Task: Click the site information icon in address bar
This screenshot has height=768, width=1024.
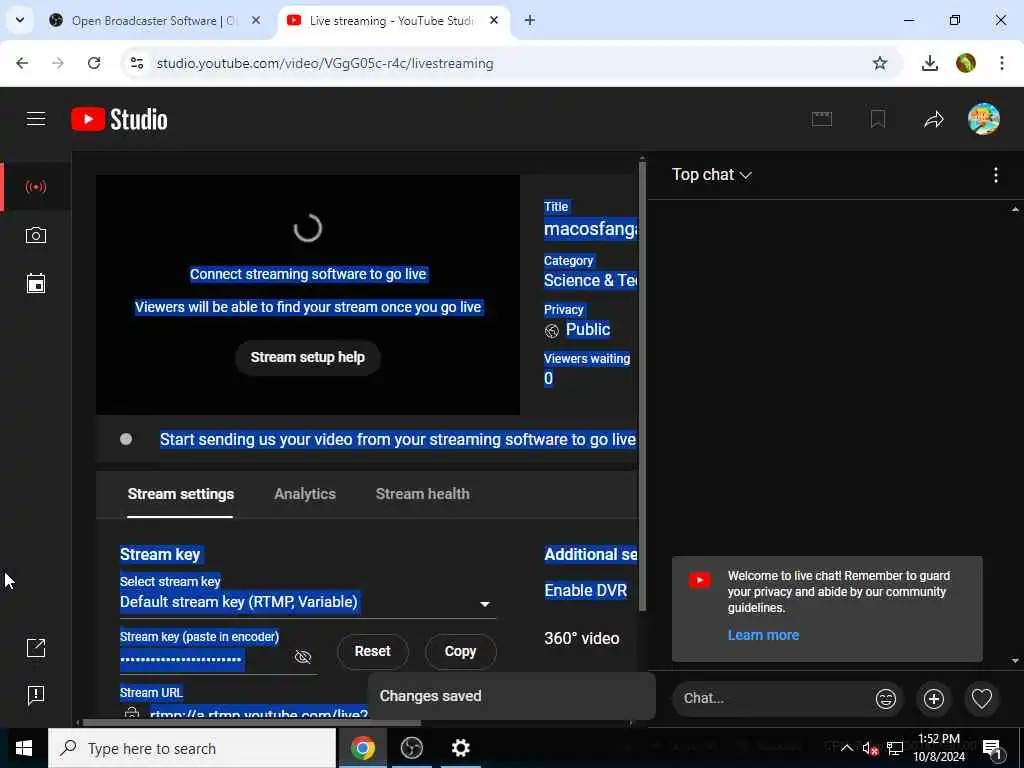Action: [136, 63]
